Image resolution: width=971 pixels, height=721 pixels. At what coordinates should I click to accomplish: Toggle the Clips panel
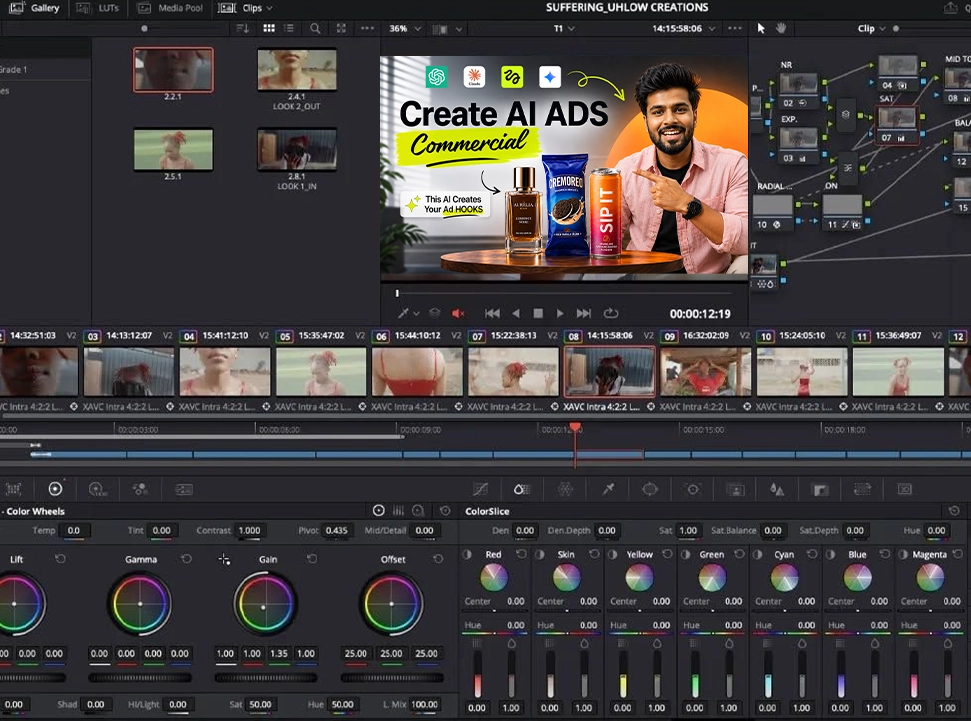pos(241,8)
